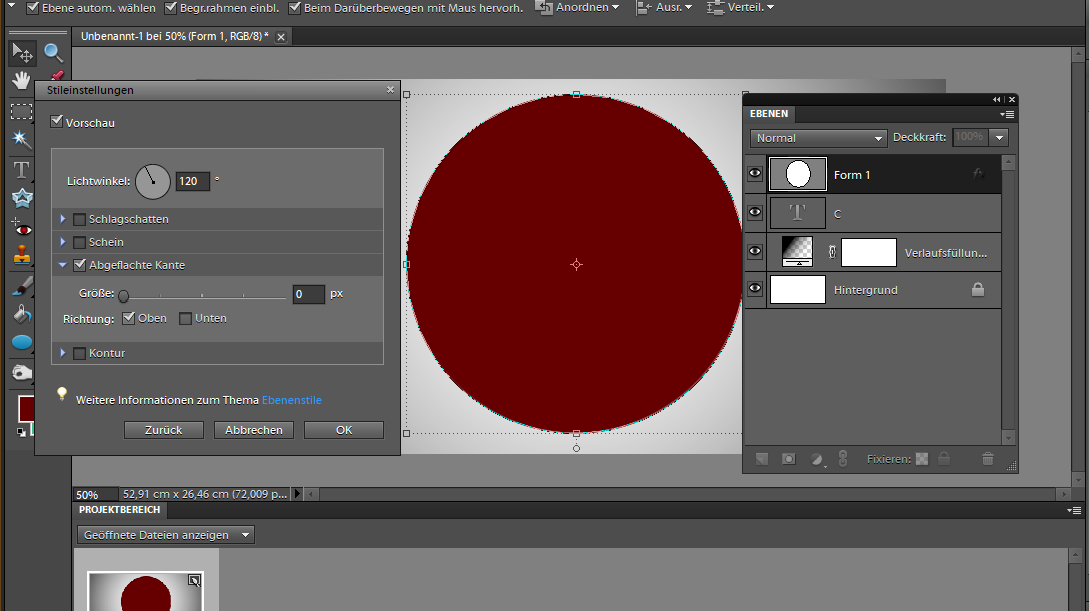Screen dimensions: 1089x611
Task: Confirm style settings with OK
Action: click(344, 430)
